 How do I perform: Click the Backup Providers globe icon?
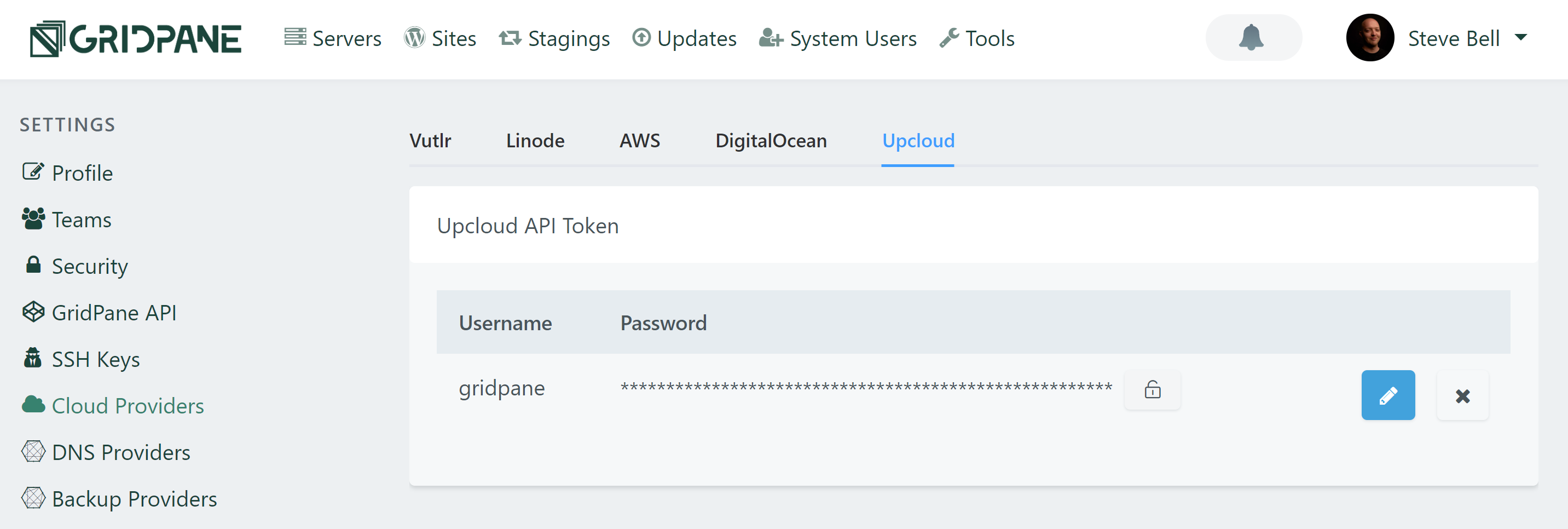click(33, 497)
